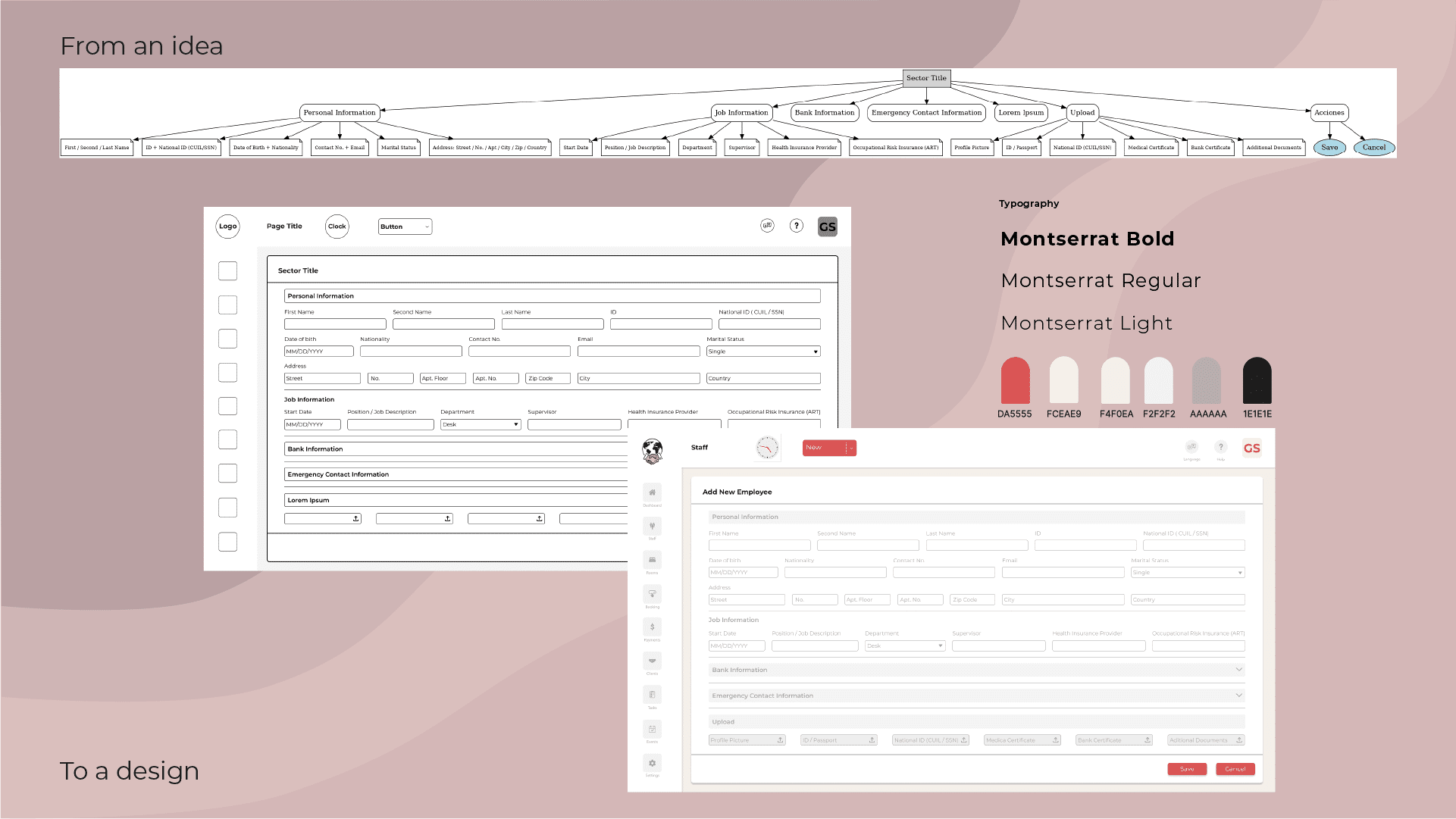Screen dimensions: 1456x819
Task: Click the red GS avatar icon
Action: (1251, 448)
